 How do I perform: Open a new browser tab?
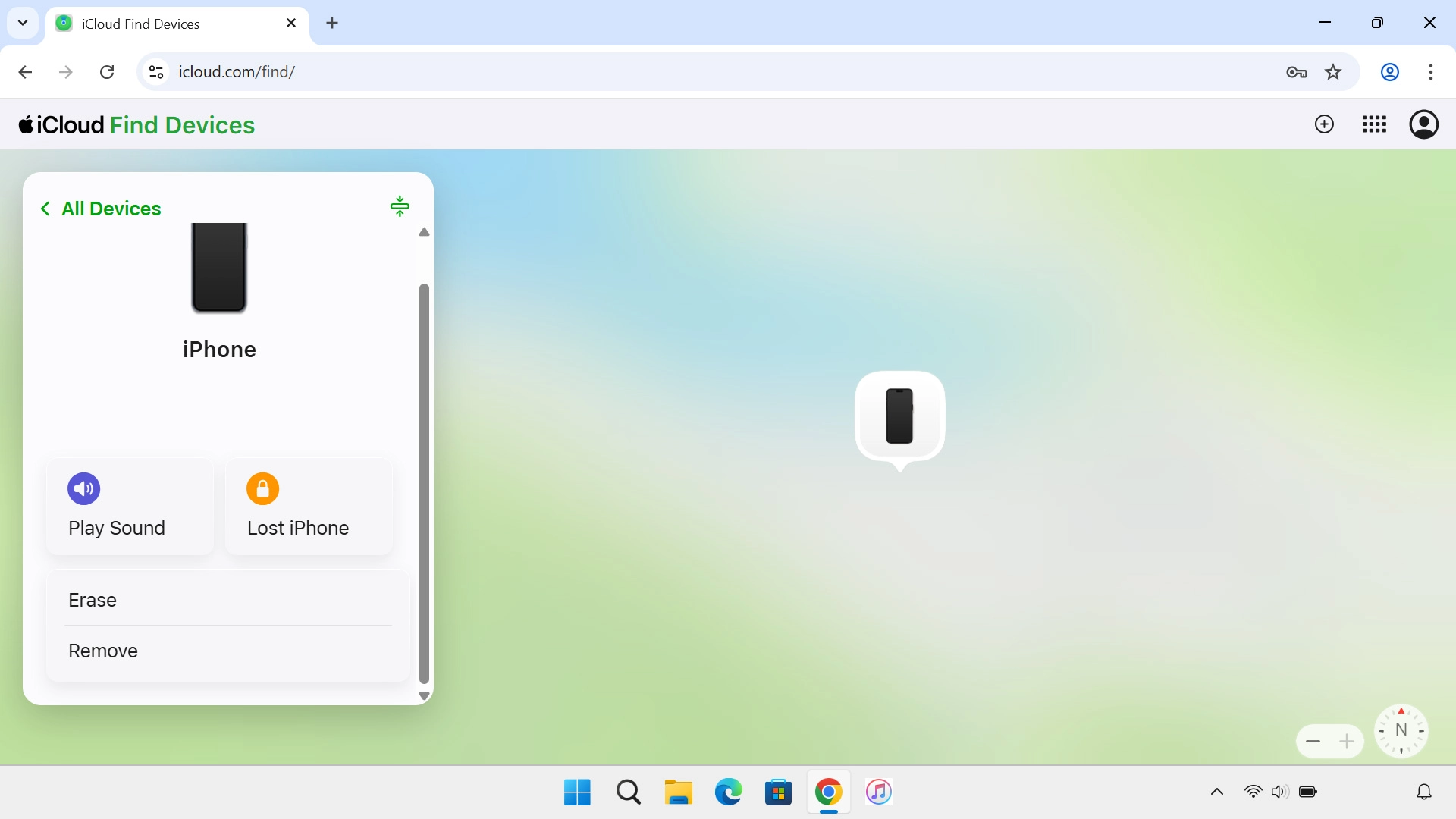point(332,24)
